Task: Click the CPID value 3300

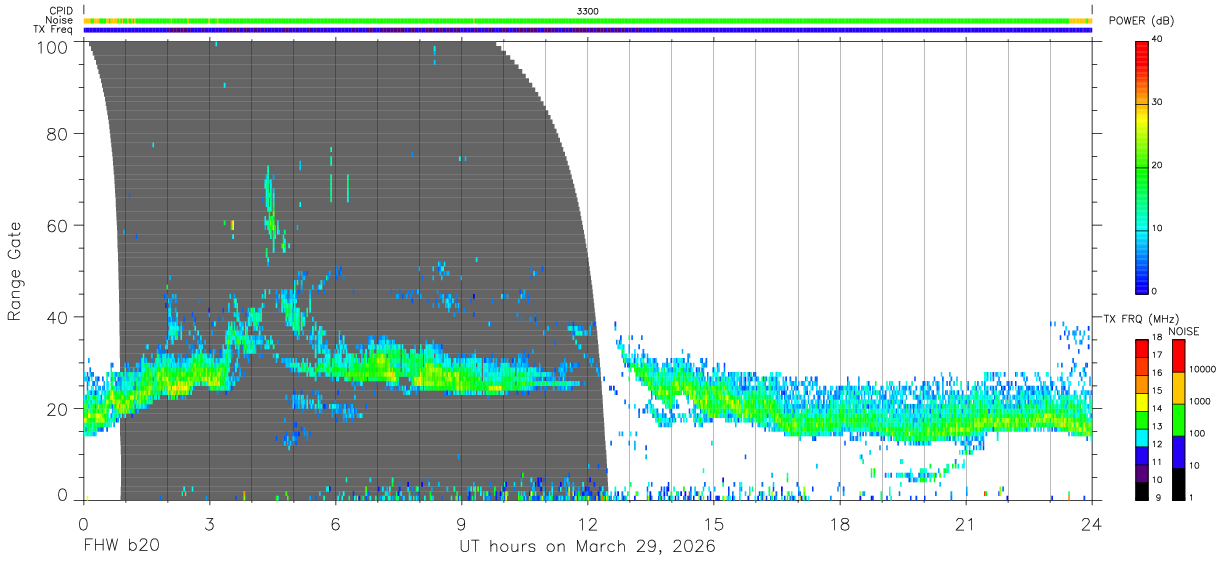Action: point(588,10)
